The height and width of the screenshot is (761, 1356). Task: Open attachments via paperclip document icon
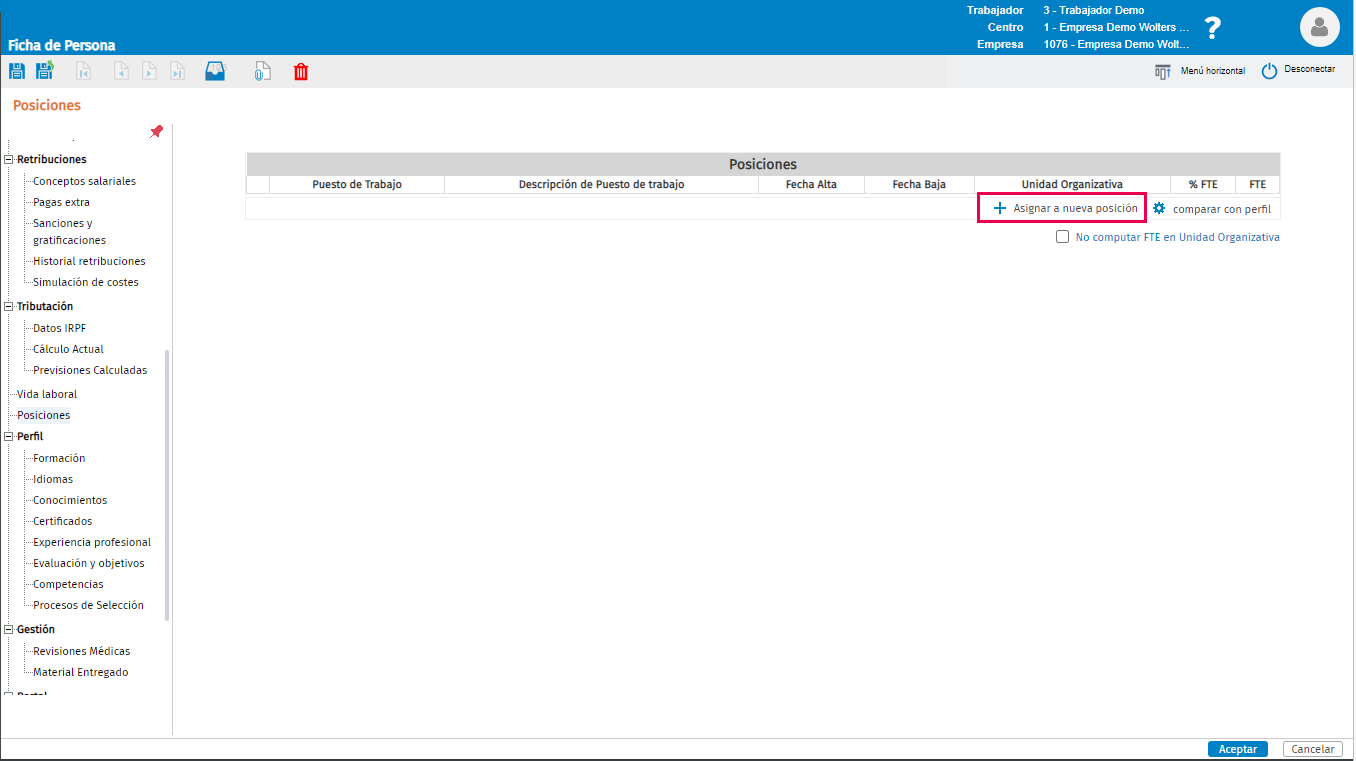tap(262, 71)
